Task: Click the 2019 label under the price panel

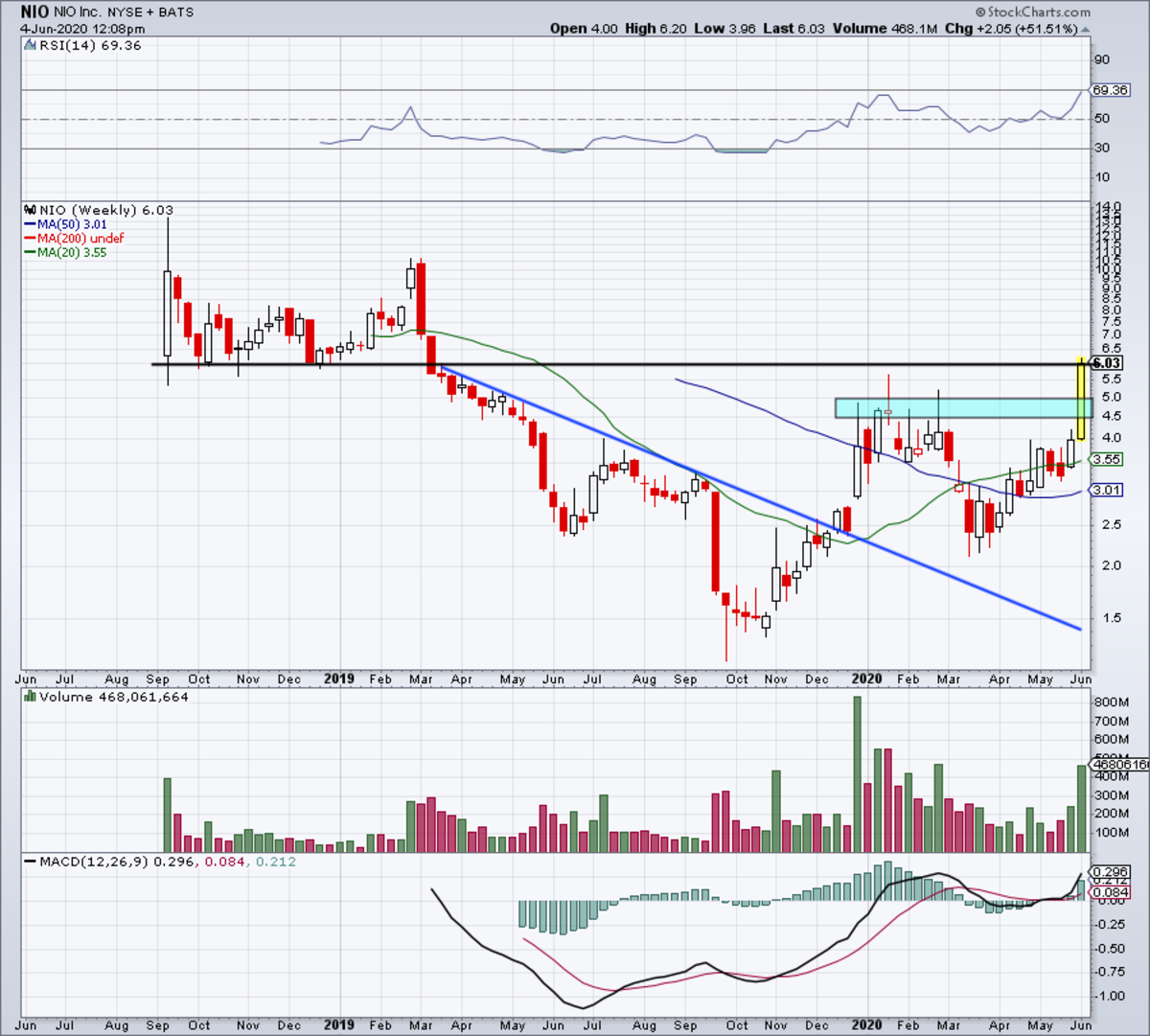Action: point(339,679)
